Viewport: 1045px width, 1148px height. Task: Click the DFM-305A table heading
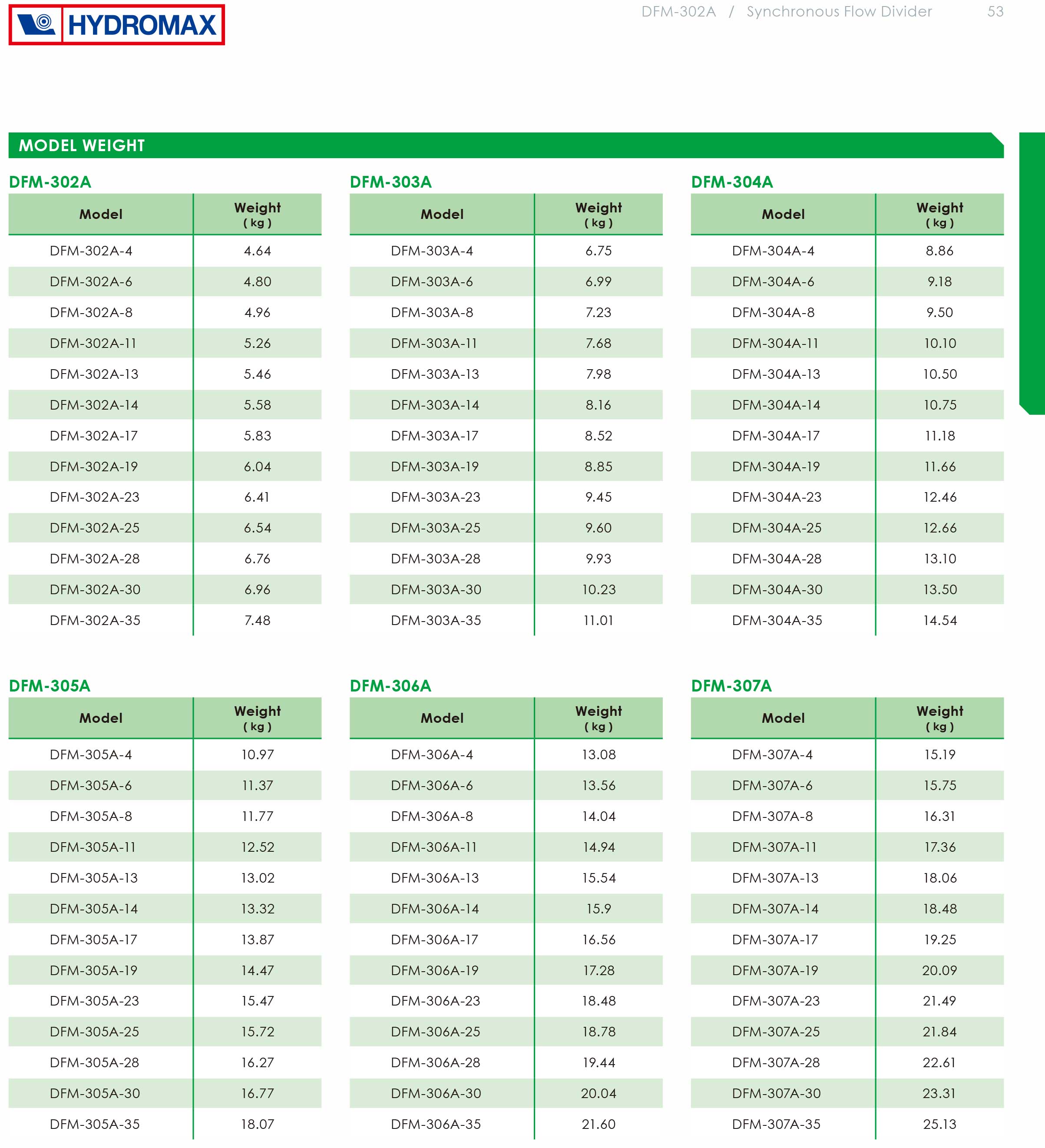click(x=50, y=685)
